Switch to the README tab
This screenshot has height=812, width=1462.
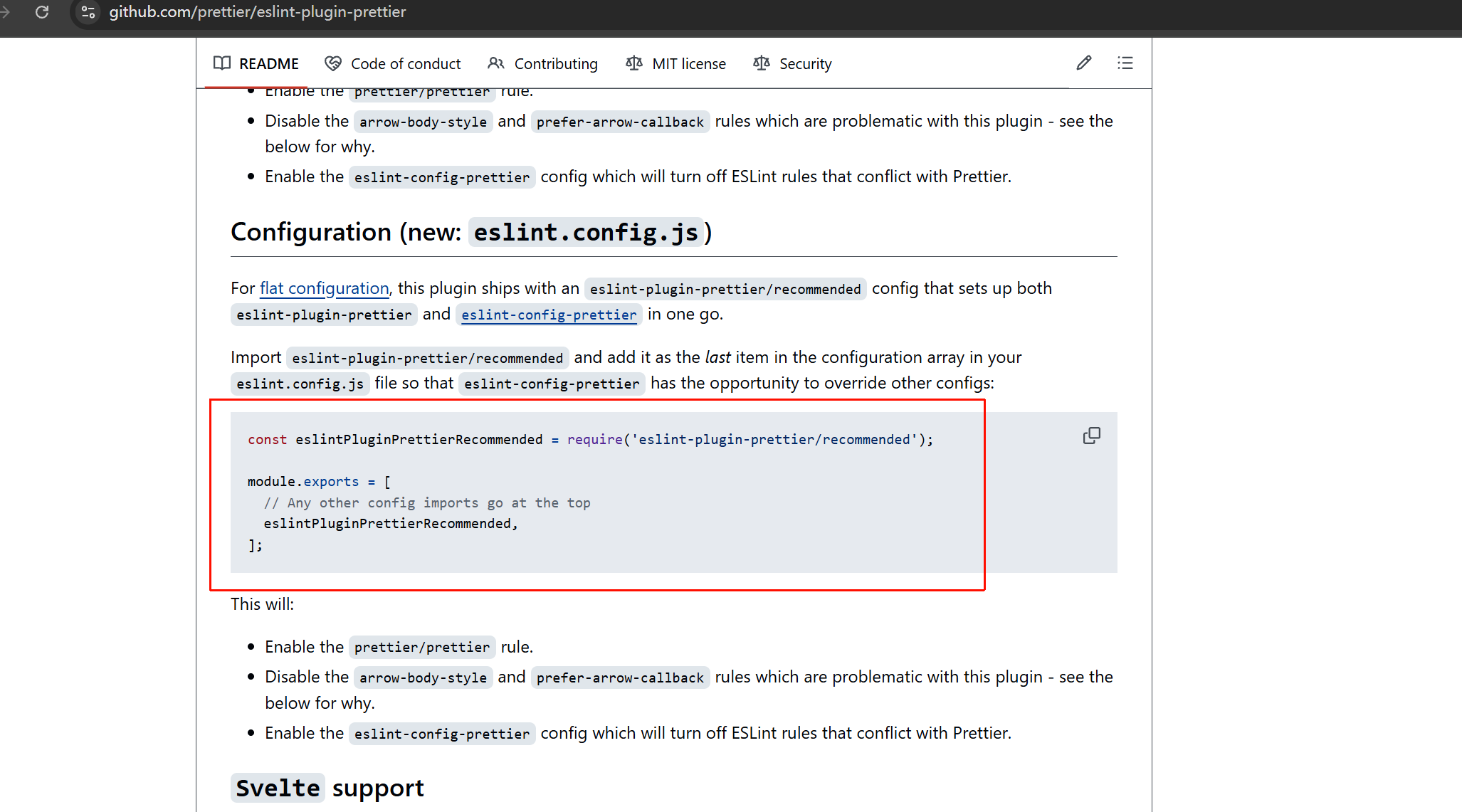(x=268, y=64)
